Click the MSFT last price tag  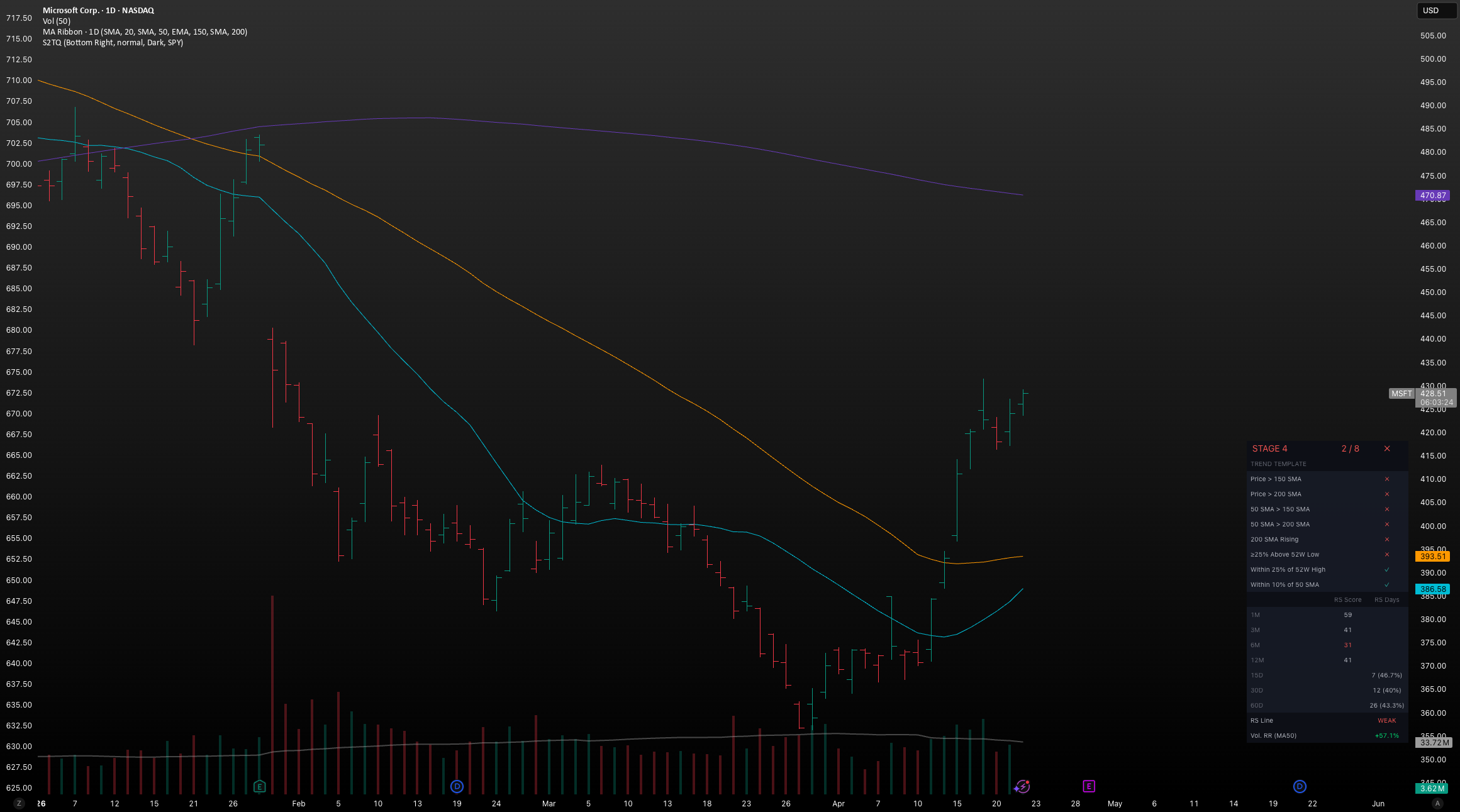1401,394
